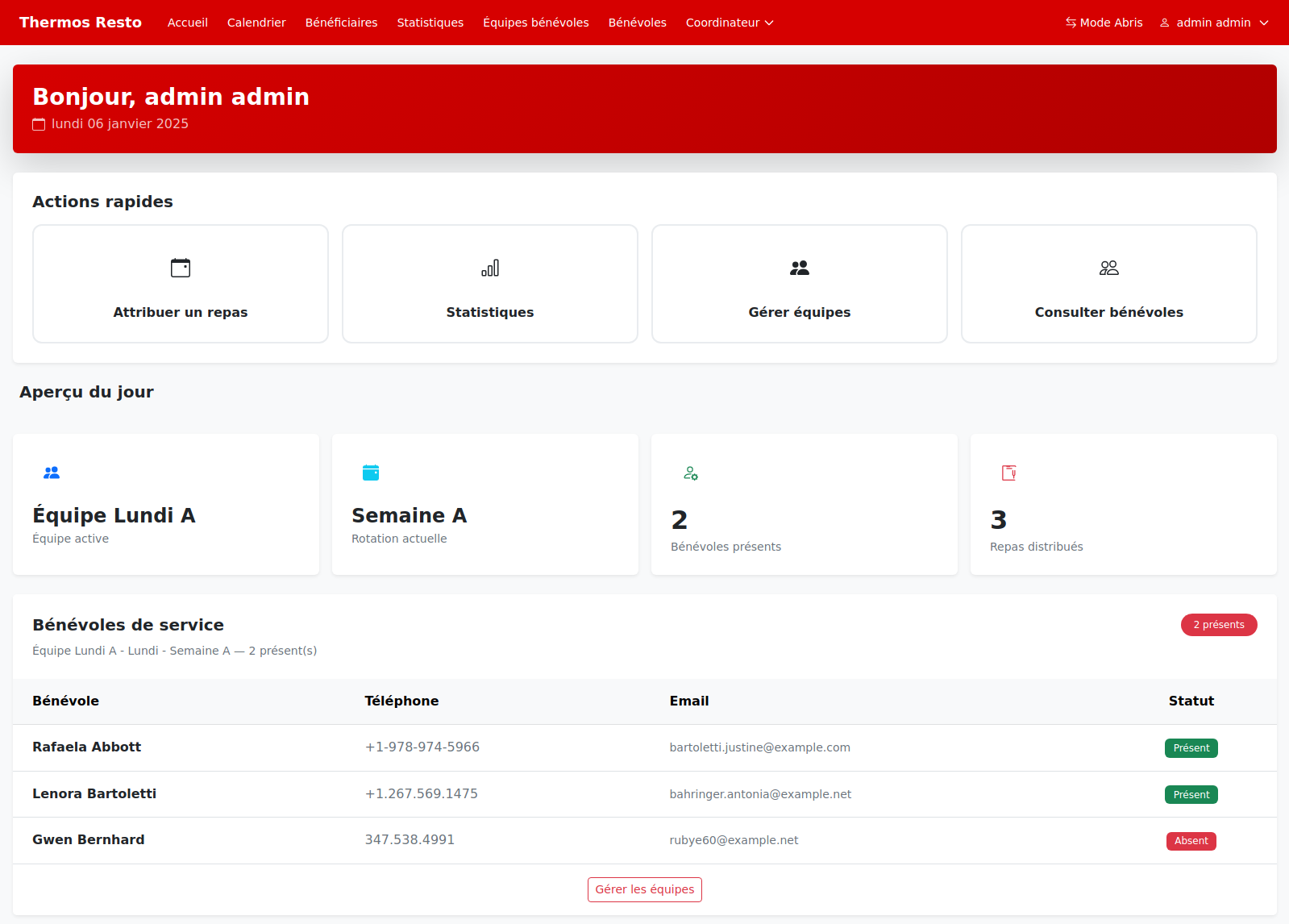Screen dimensions: 1289x924
Task: Click the 2 présents red badge
Action: pos(1219,625)
